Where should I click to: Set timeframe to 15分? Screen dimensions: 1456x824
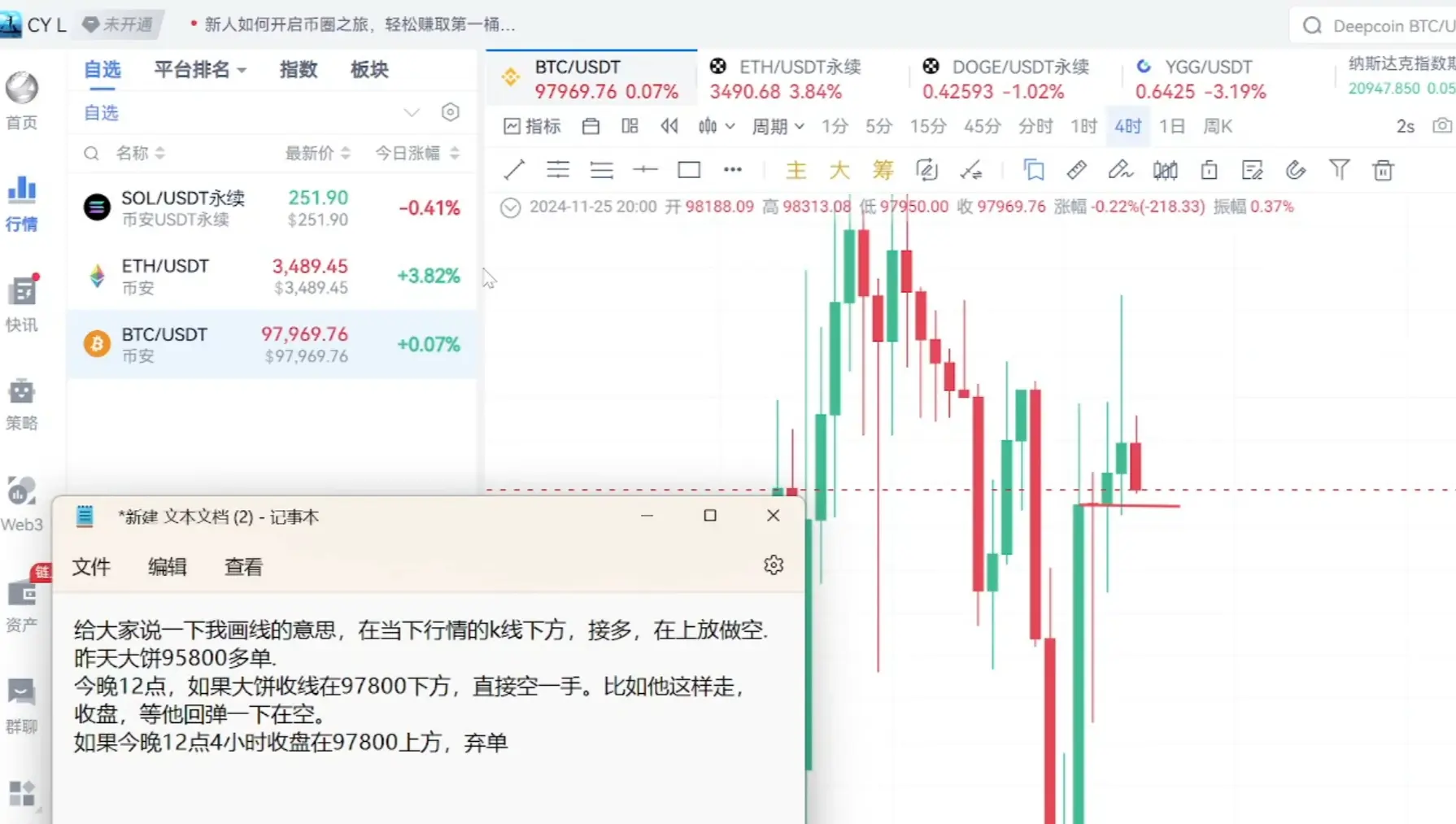pyautogui.click(x=928, y=126)
